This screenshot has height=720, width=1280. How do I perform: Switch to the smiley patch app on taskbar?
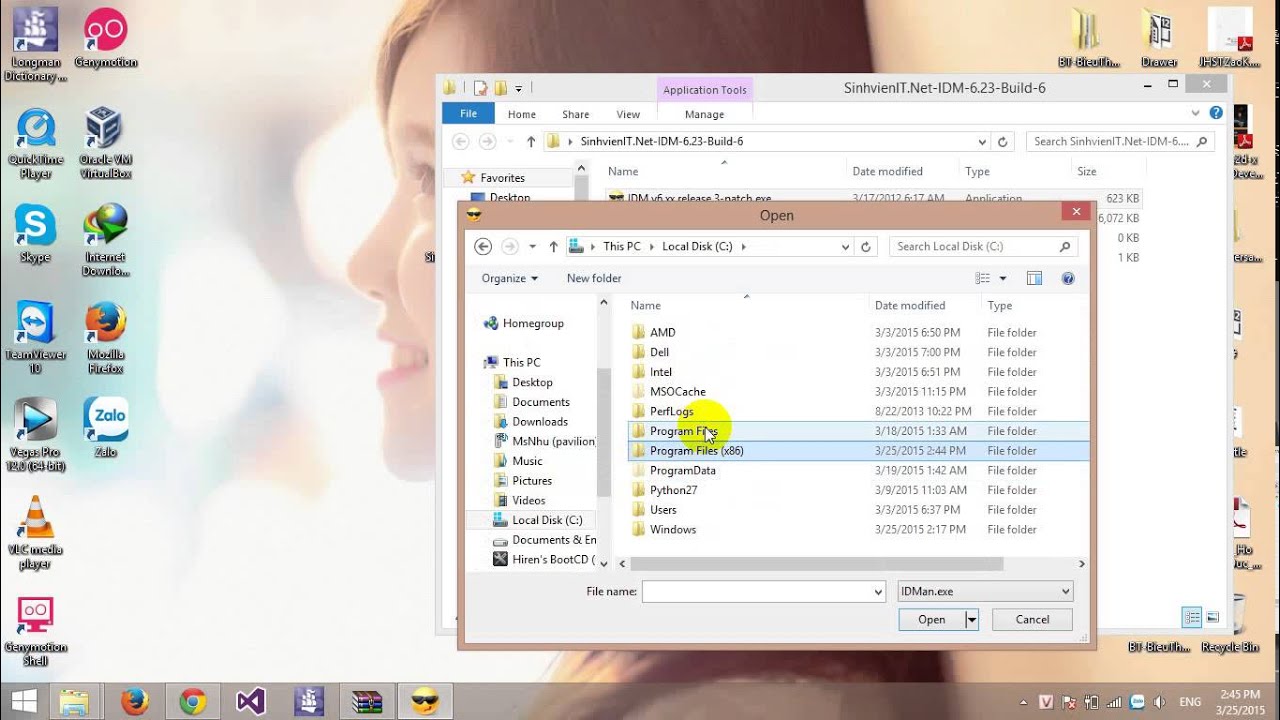click(x=425, y=702)
